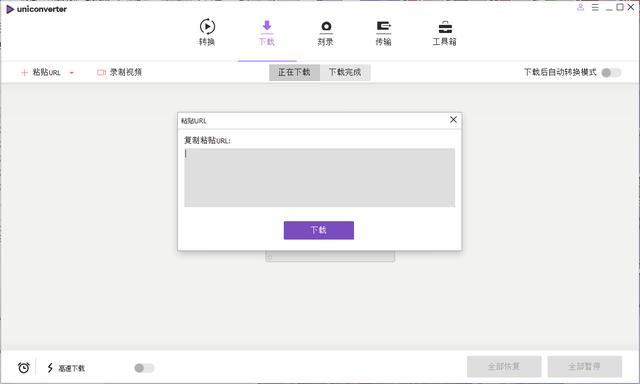
Task: Open the 工具箱 (Toolbox) section
Action: point(444,32)
